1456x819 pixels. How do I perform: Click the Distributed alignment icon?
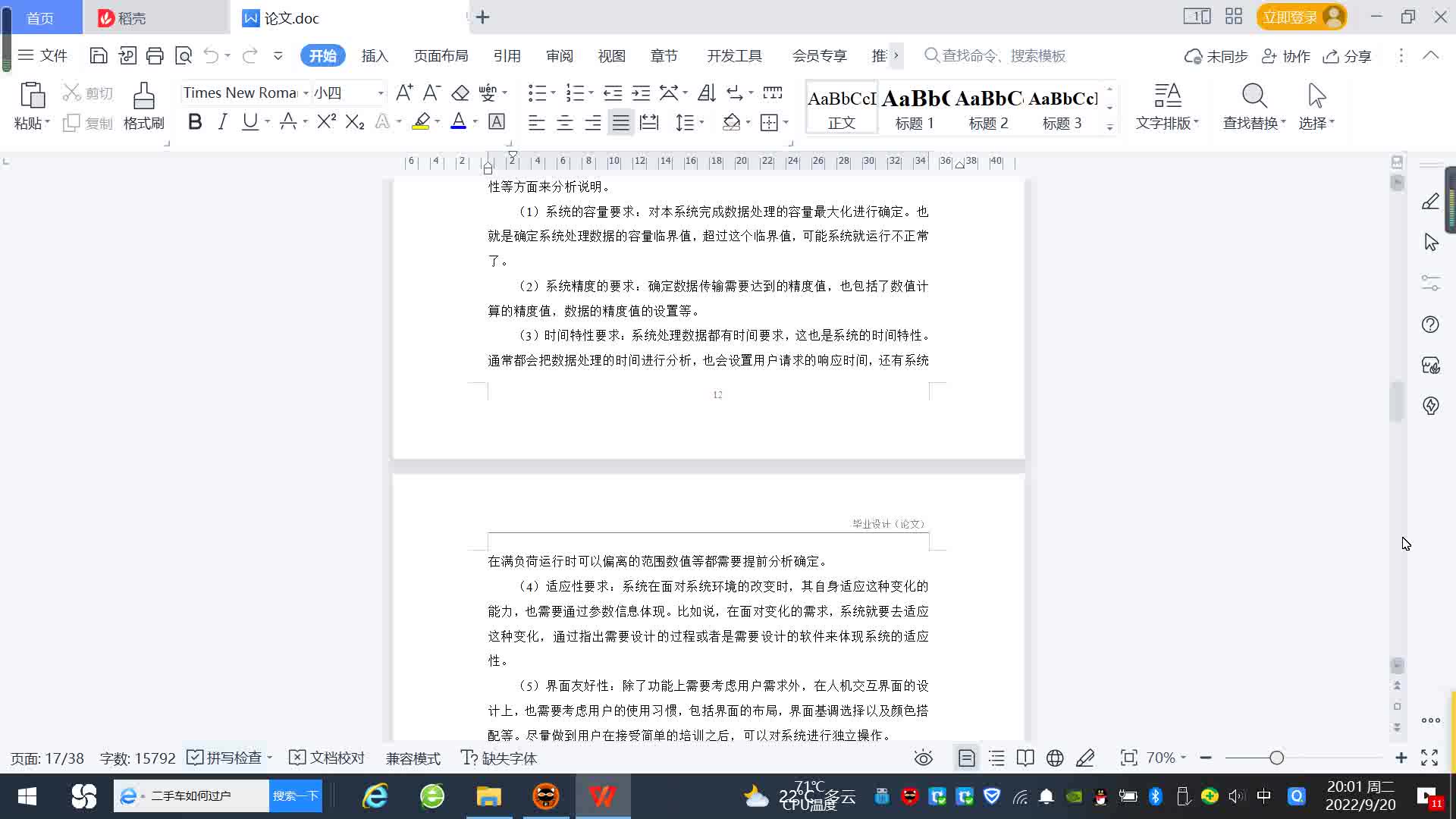click(x=649, y=122)
